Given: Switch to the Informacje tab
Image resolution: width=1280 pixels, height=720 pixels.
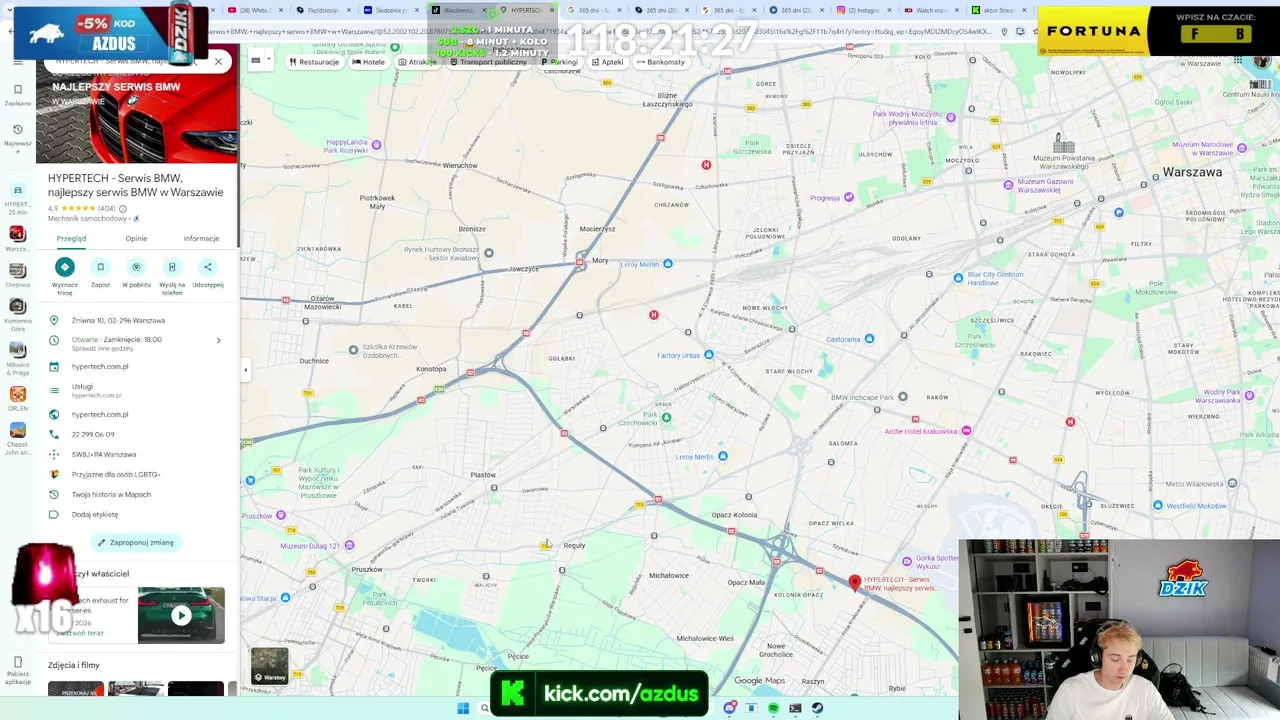Looking at the screenshot, I should (x=201, y=239).
